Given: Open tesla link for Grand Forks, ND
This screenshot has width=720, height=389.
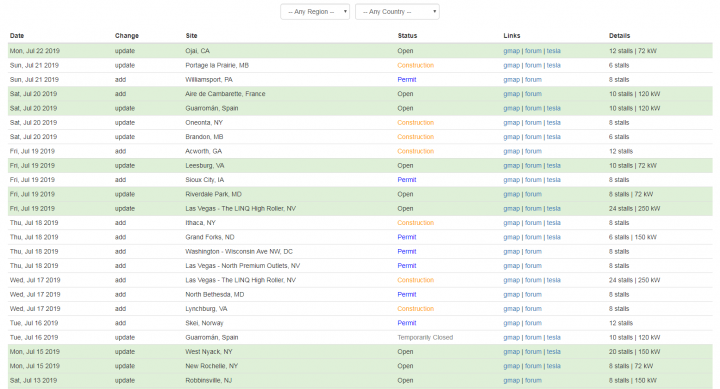Looking at the screenshot, I should click(x=553, y=237).
